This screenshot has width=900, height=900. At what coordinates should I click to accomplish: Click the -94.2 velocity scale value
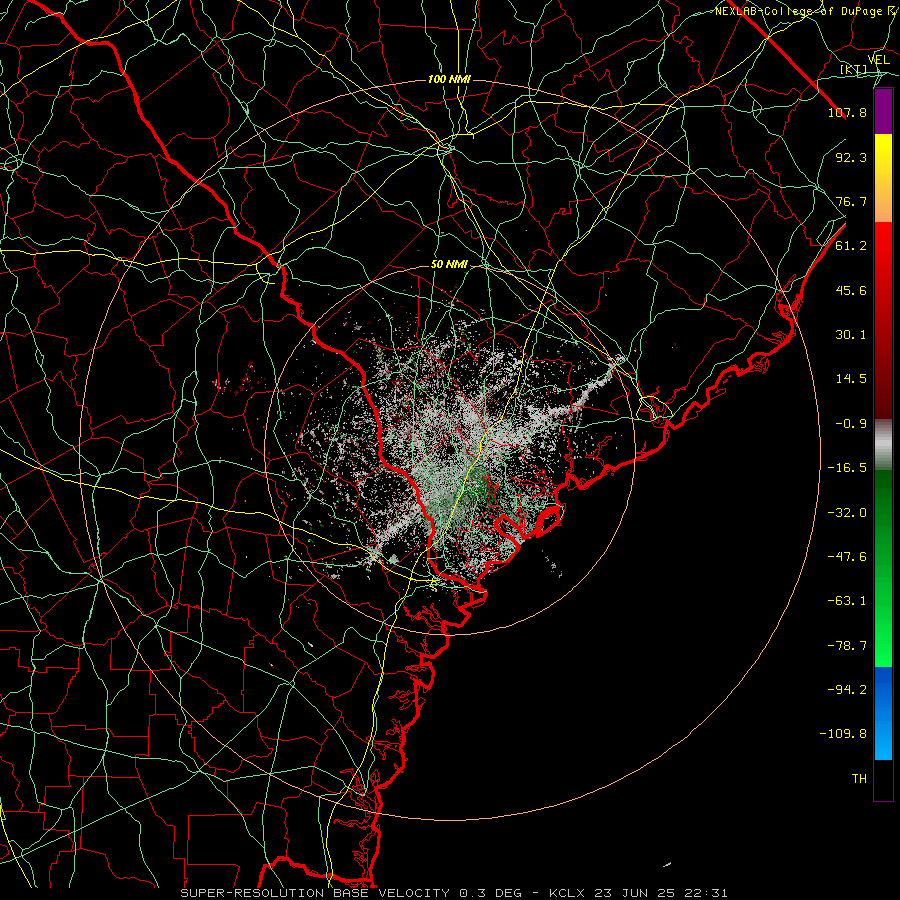point(847,690)
